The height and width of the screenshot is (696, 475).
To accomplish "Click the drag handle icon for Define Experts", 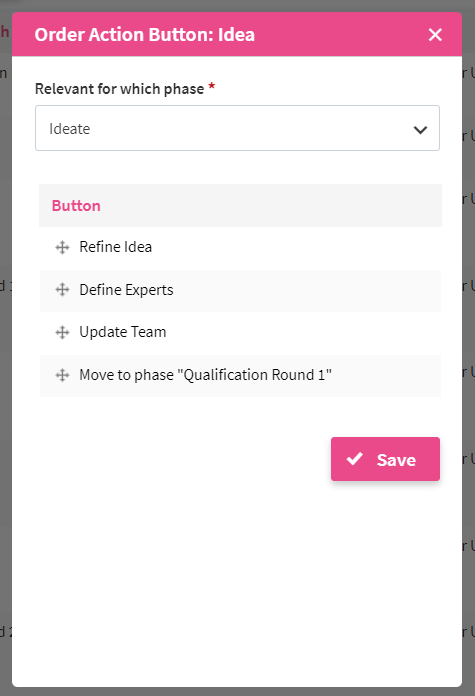I will (62, 290).
